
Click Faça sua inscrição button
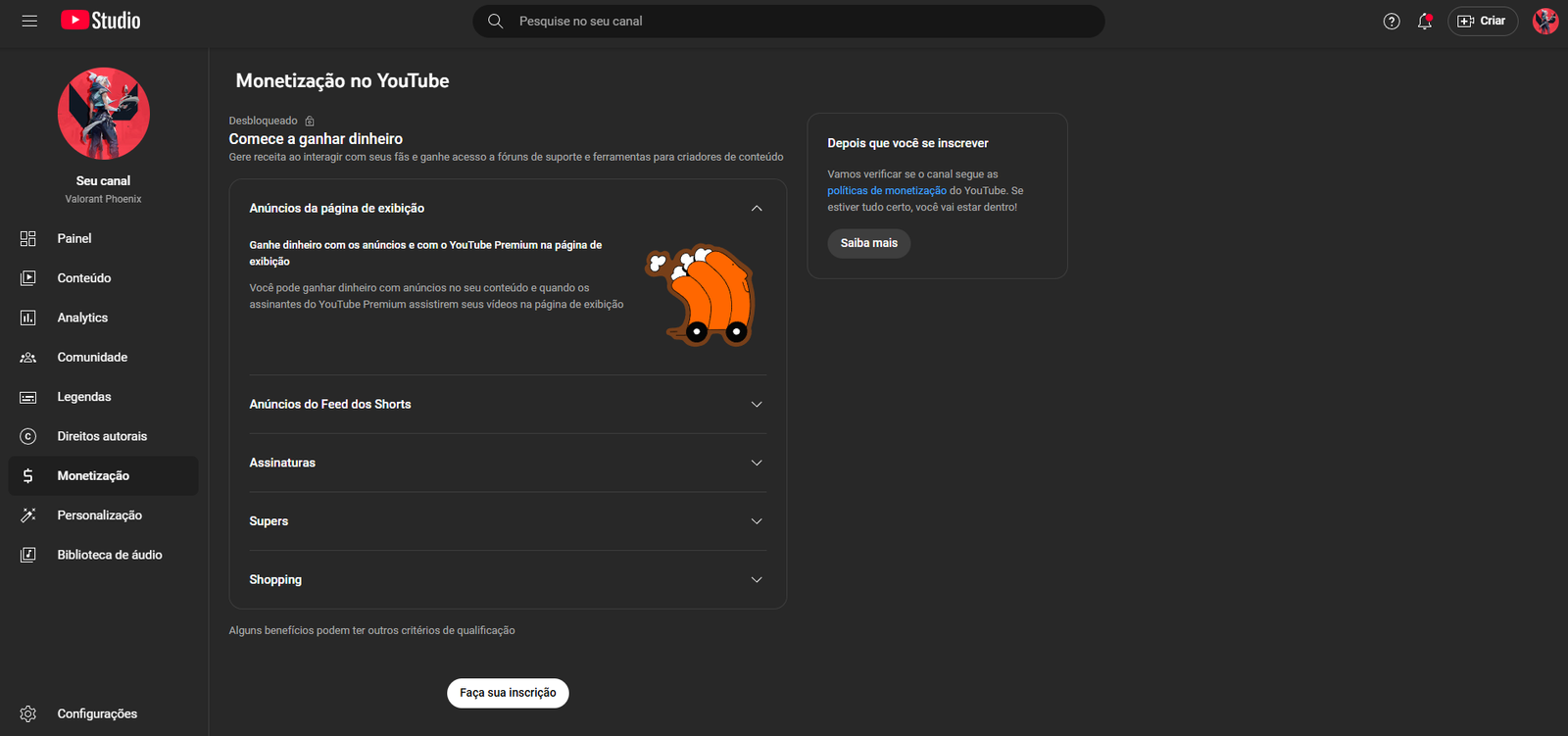point(508,693)
